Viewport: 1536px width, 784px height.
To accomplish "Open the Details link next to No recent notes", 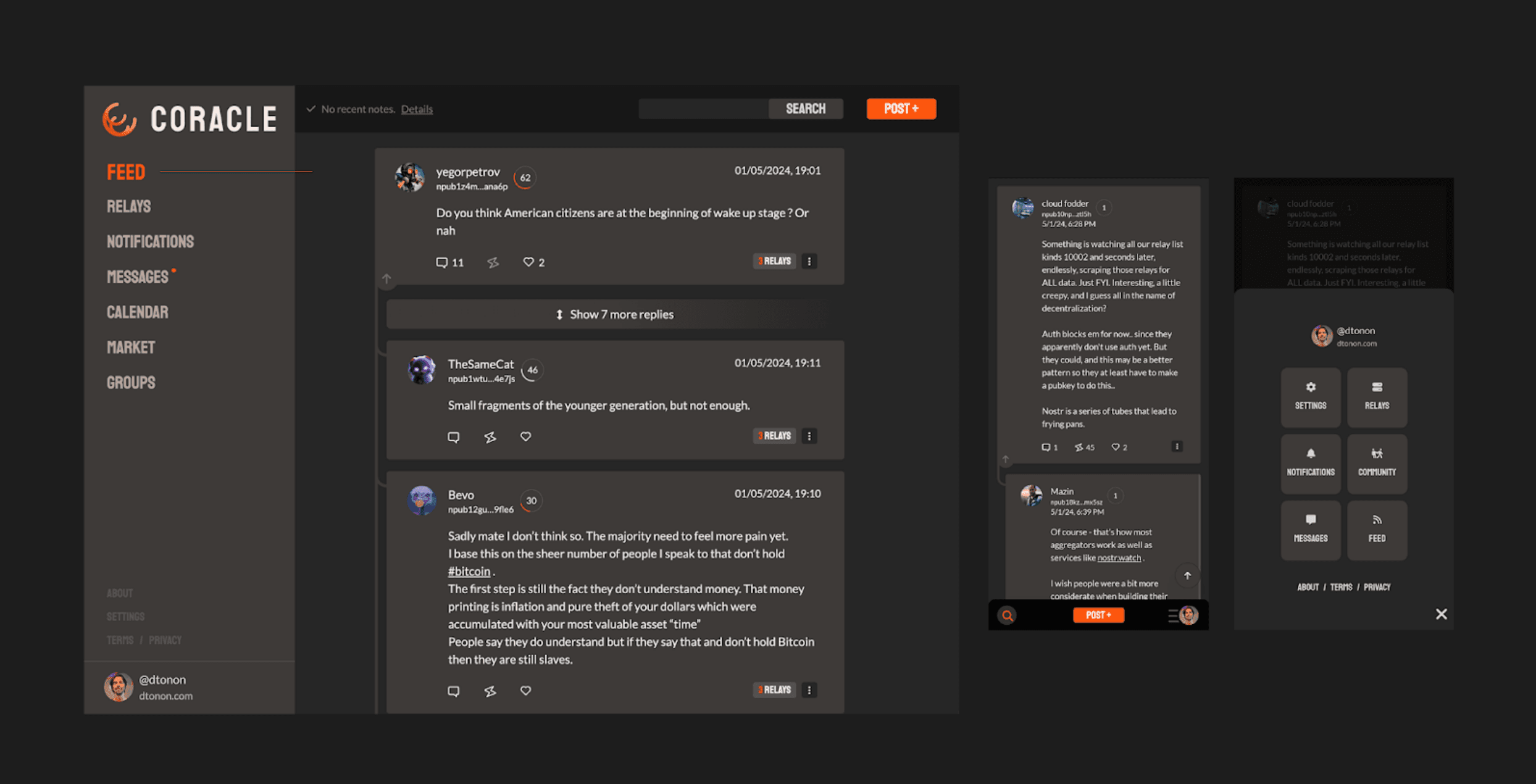I will coord(417,109).
